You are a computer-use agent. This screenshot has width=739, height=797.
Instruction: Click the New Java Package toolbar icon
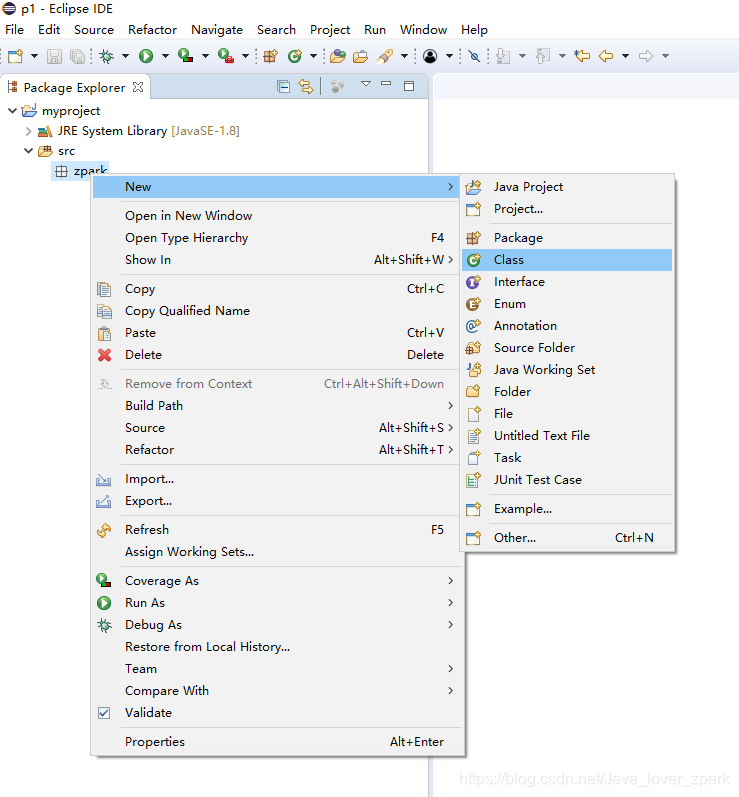pos(270,55)
